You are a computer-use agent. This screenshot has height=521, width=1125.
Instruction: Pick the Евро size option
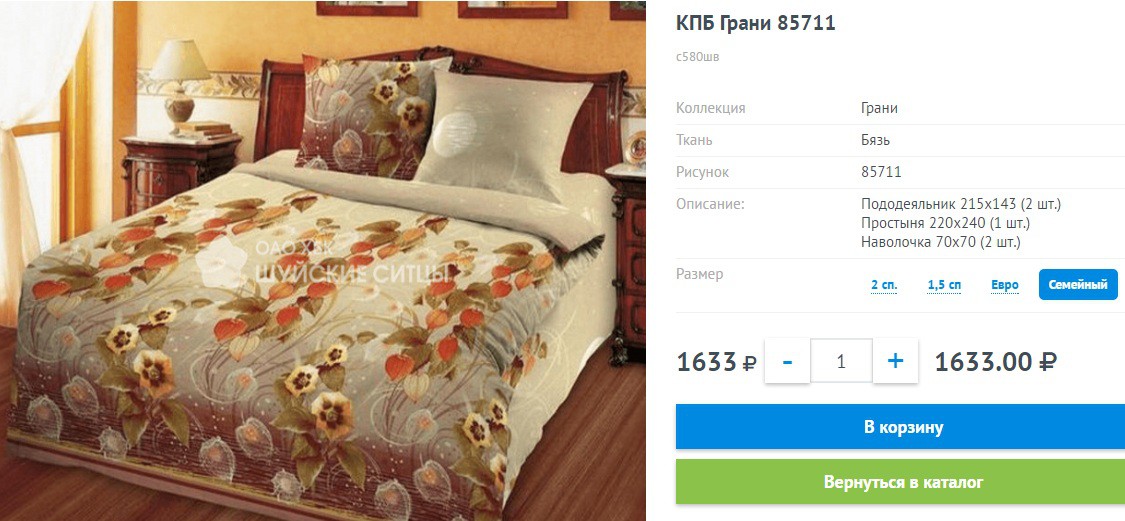[1005, 285]
